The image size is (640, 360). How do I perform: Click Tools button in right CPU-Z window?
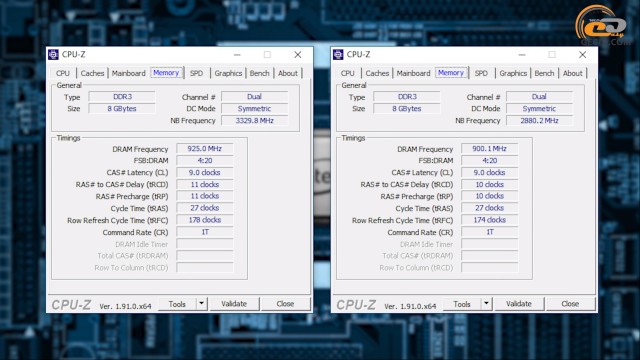(x=462, y=304)
